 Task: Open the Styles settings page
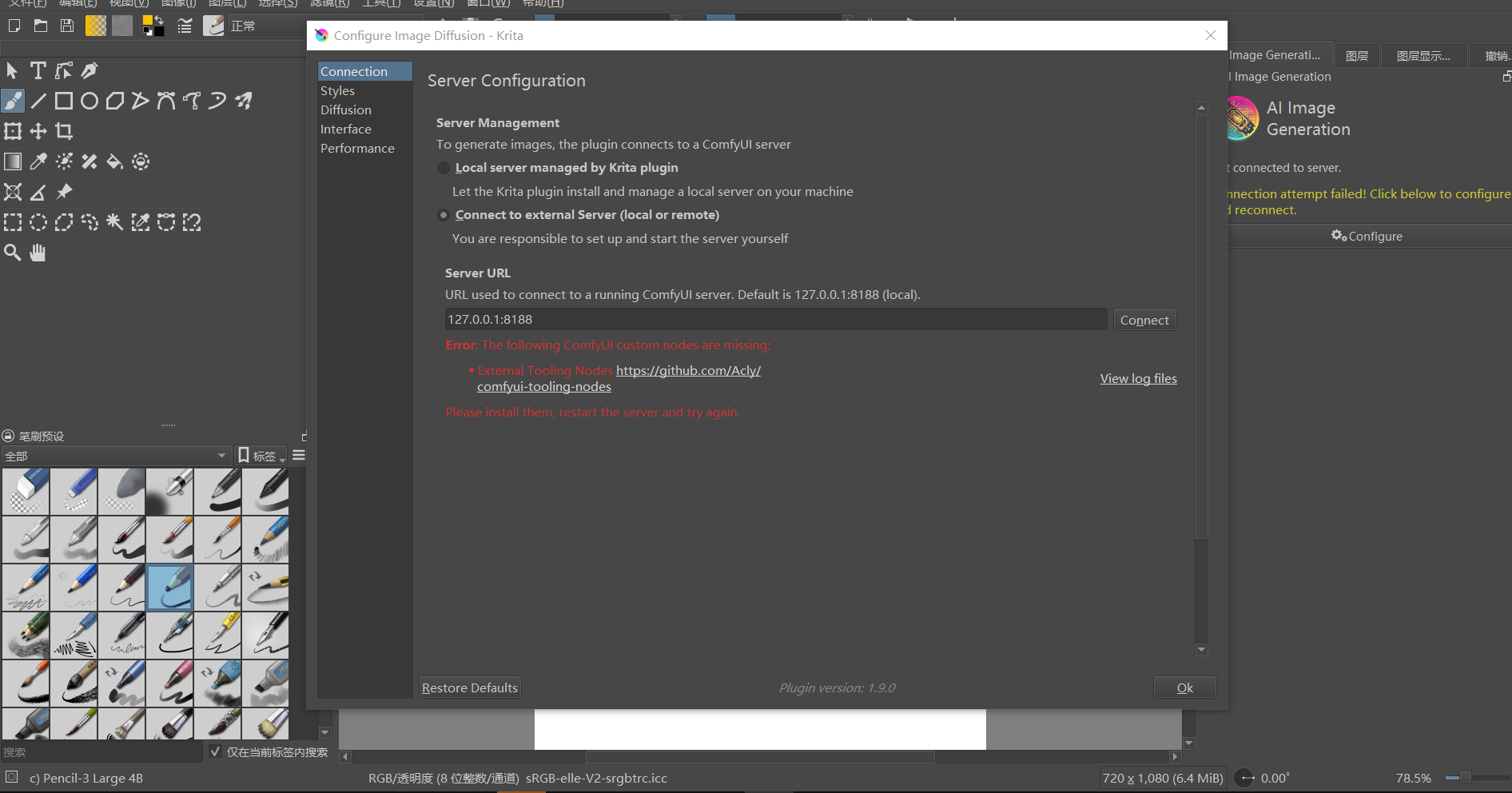[x=364, y=90]
